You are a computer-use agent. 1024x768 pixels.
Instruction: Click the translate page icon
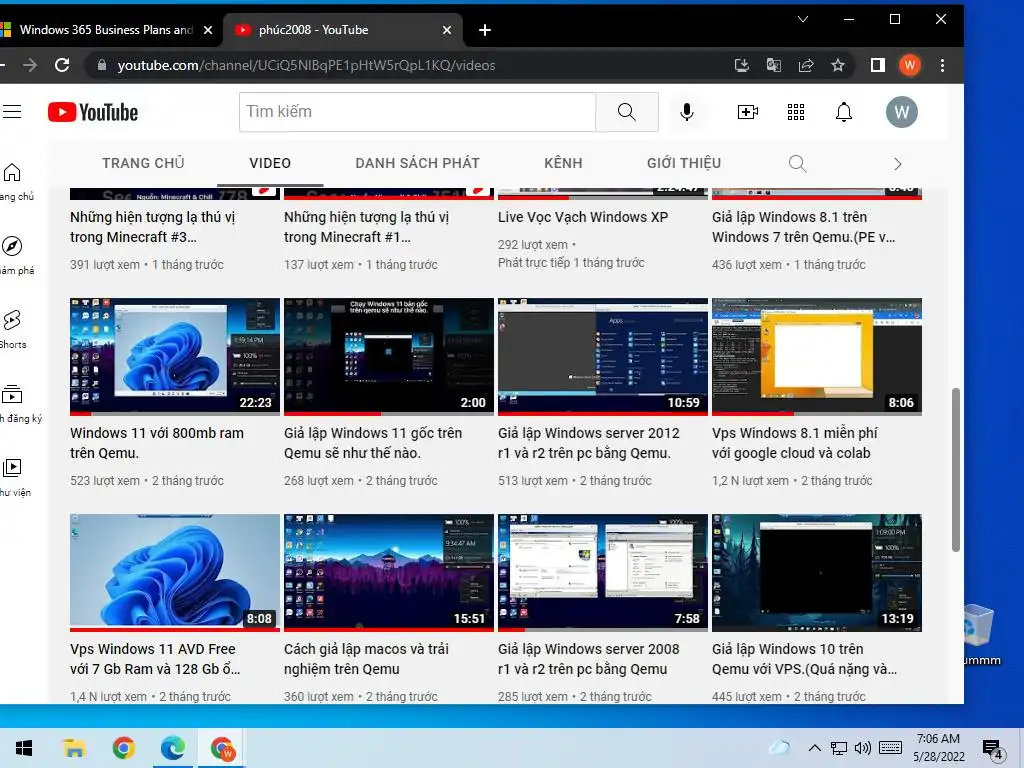click(x=773, y=65)
